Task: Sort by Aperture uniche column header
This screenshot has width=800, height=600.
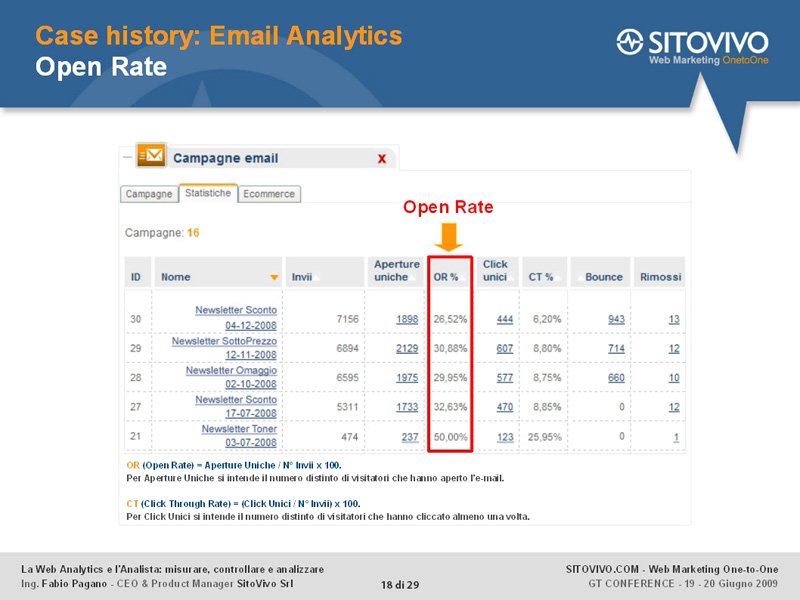Action: [396, 270]
